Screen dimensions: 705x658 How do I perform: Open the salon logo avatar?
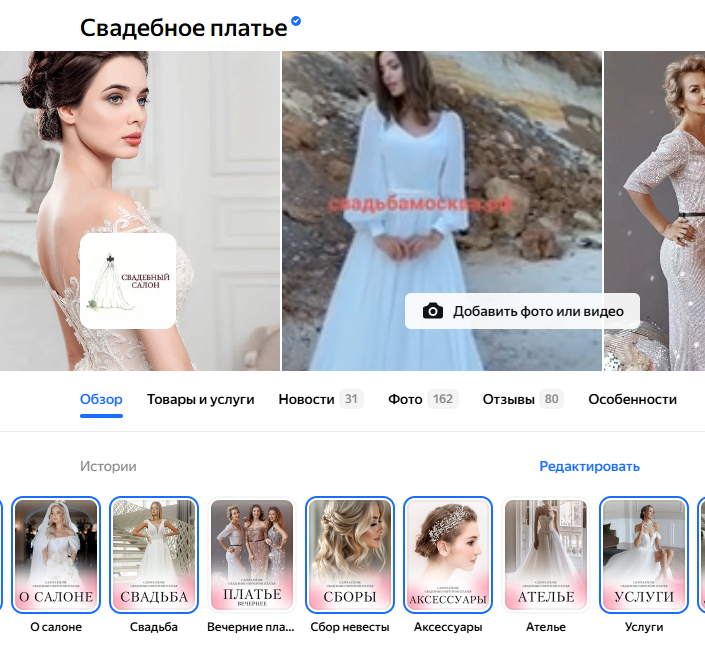click(x=128, y=281)
